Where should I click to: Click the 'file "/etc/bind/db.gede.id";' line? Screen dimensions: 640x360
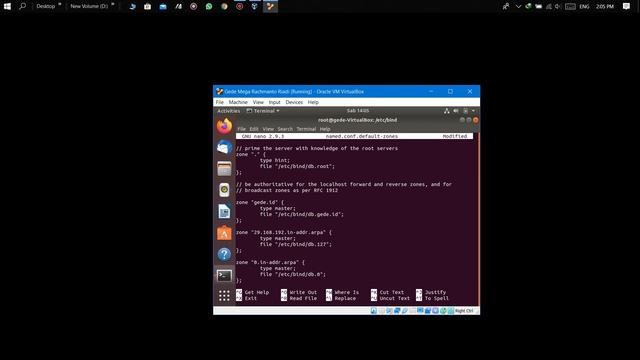click(302, 214)
